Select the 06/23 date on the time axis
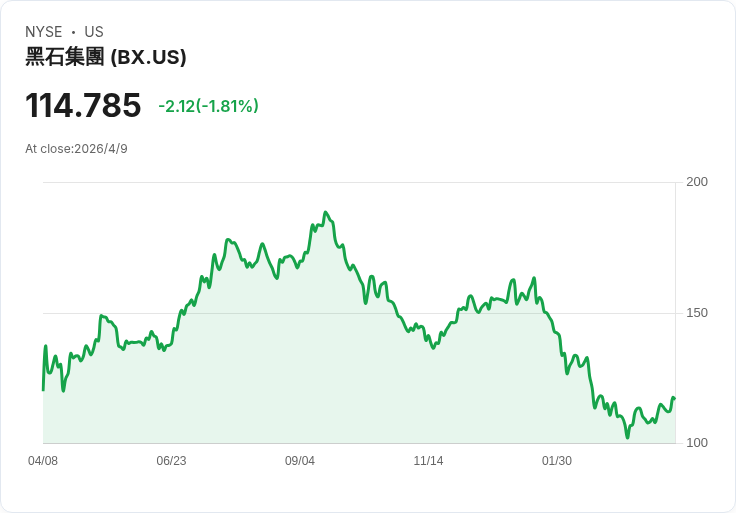736x513 pixels. click(171, 461)
